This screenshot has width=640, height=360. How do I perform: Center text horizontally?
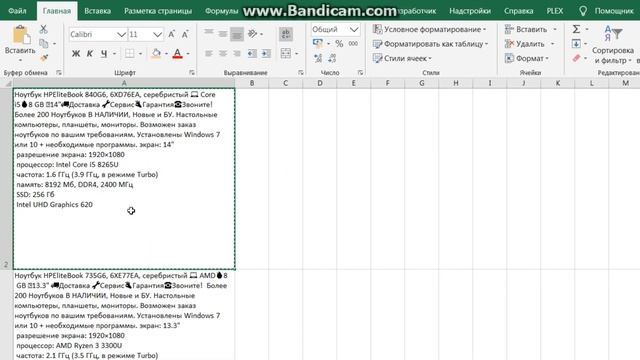point(223,53)
